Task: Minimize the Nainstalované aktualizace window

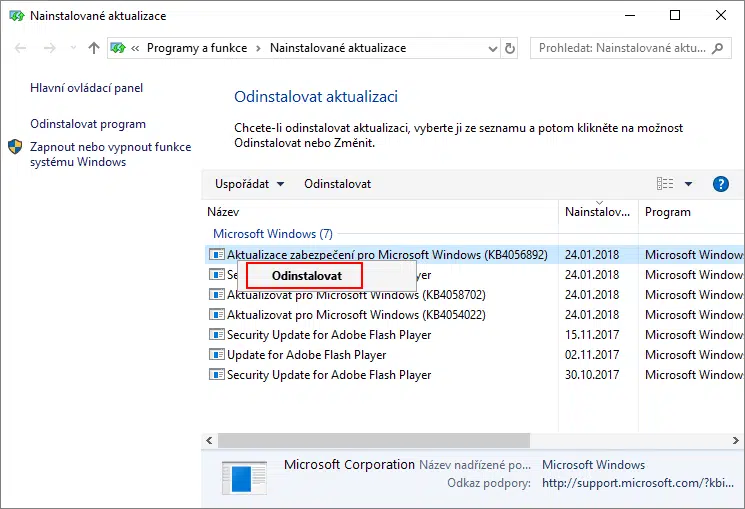Action: point(630,15)
